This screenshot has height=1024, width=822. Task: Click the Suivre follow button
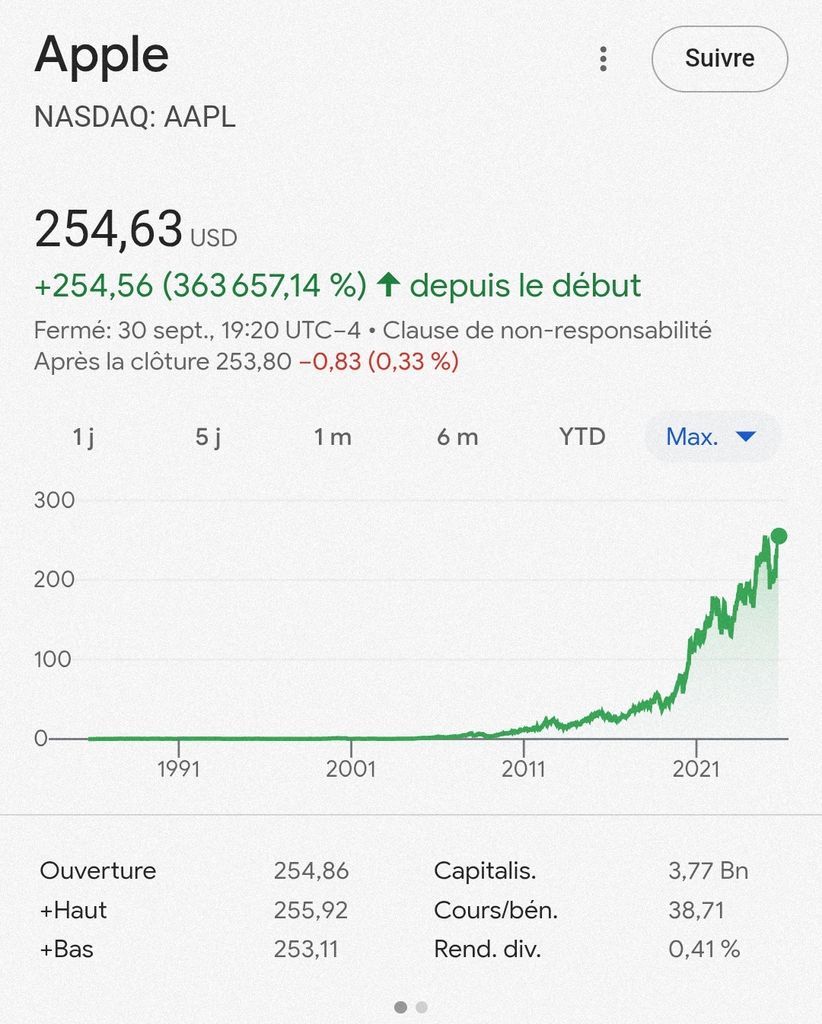pyautogui.click(x=719, y=59)
